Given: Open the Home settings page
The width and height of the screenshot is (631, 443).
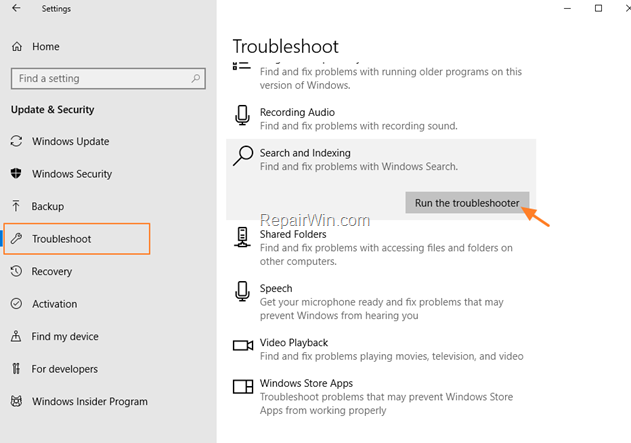Looking at the screenshot, I should [x=46, y=47].
